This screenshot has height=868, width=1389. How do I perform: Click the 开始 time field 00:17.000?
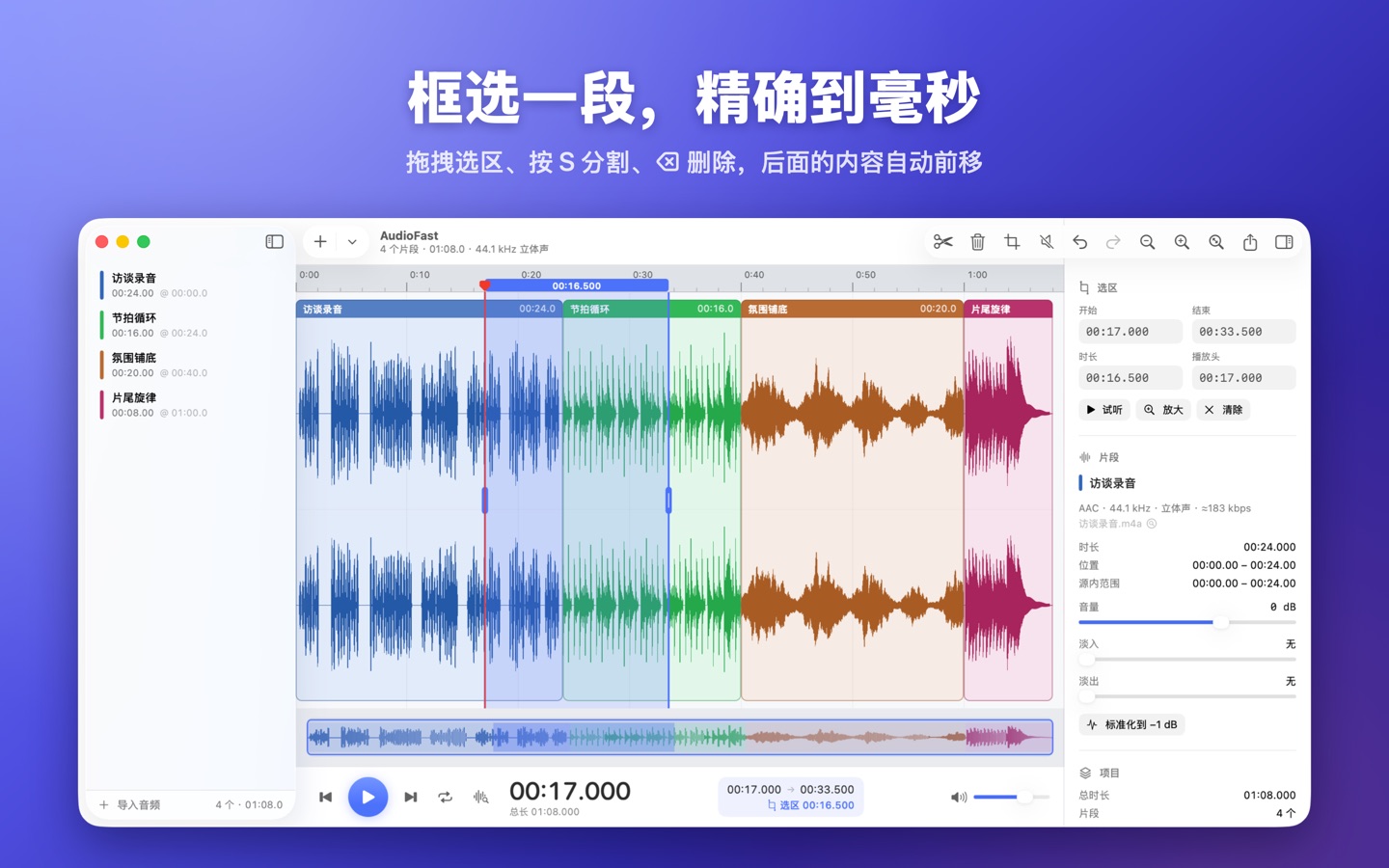pos(1130,331)
